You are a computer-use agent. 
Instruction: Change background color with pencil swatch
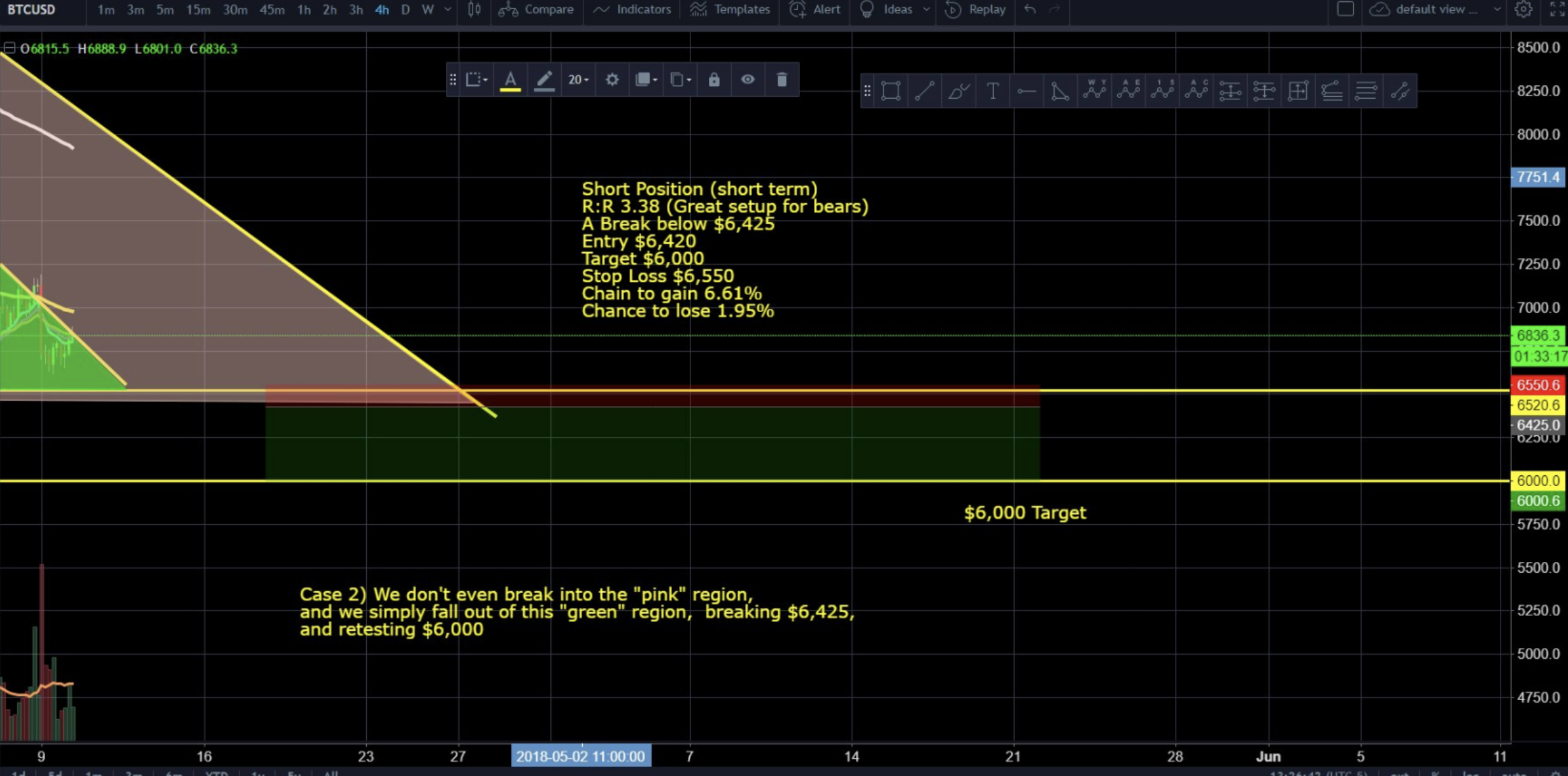544,80
